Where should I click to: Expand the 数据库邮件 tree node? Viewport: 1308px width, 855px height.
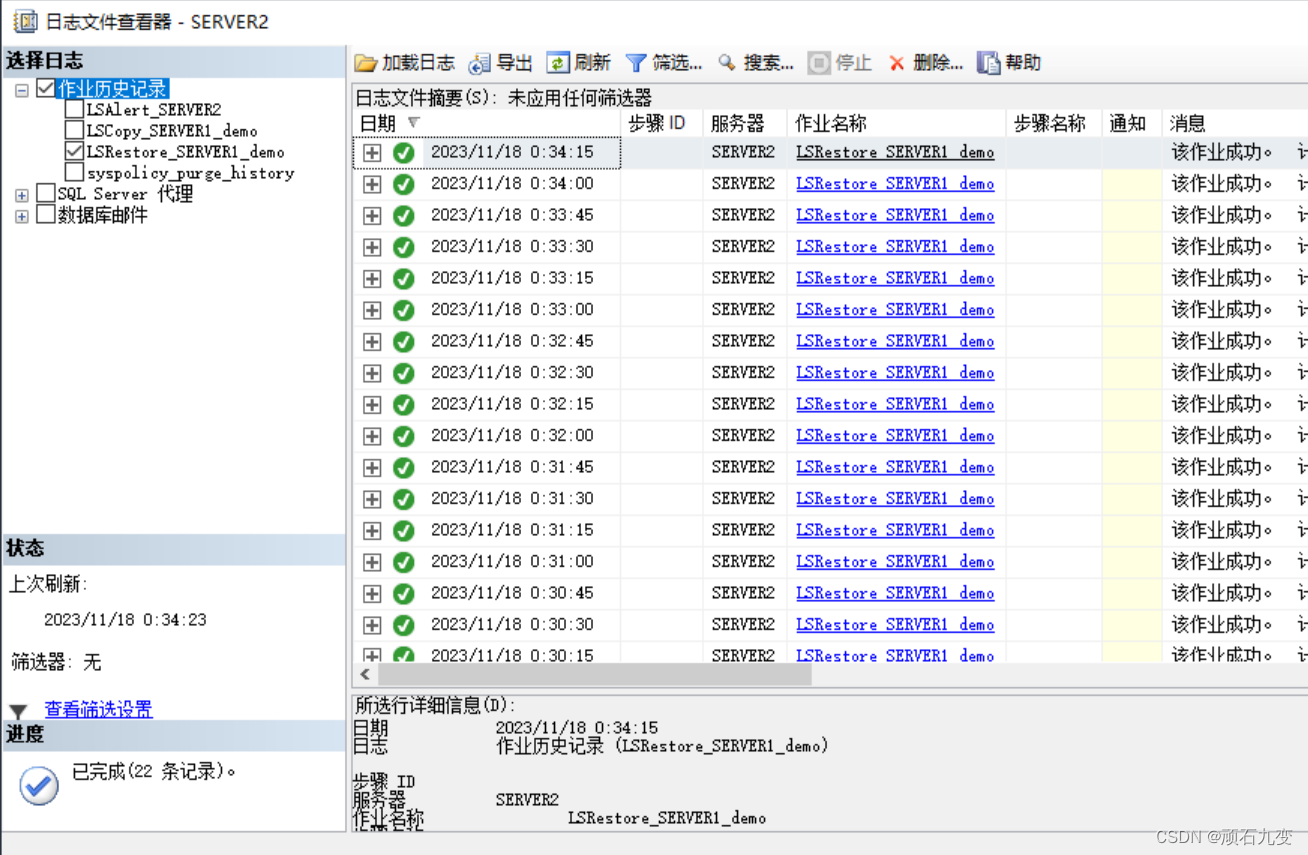(x=22, y=216)
